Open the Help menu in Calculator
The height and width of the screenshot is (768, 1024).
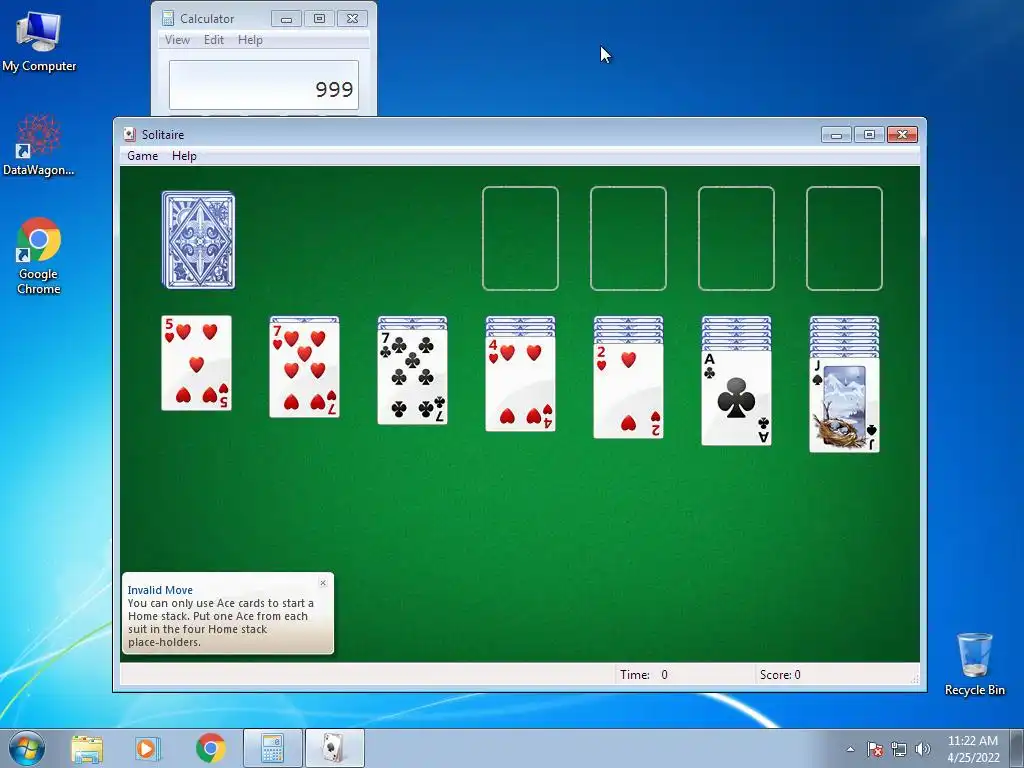pos(250,40)
